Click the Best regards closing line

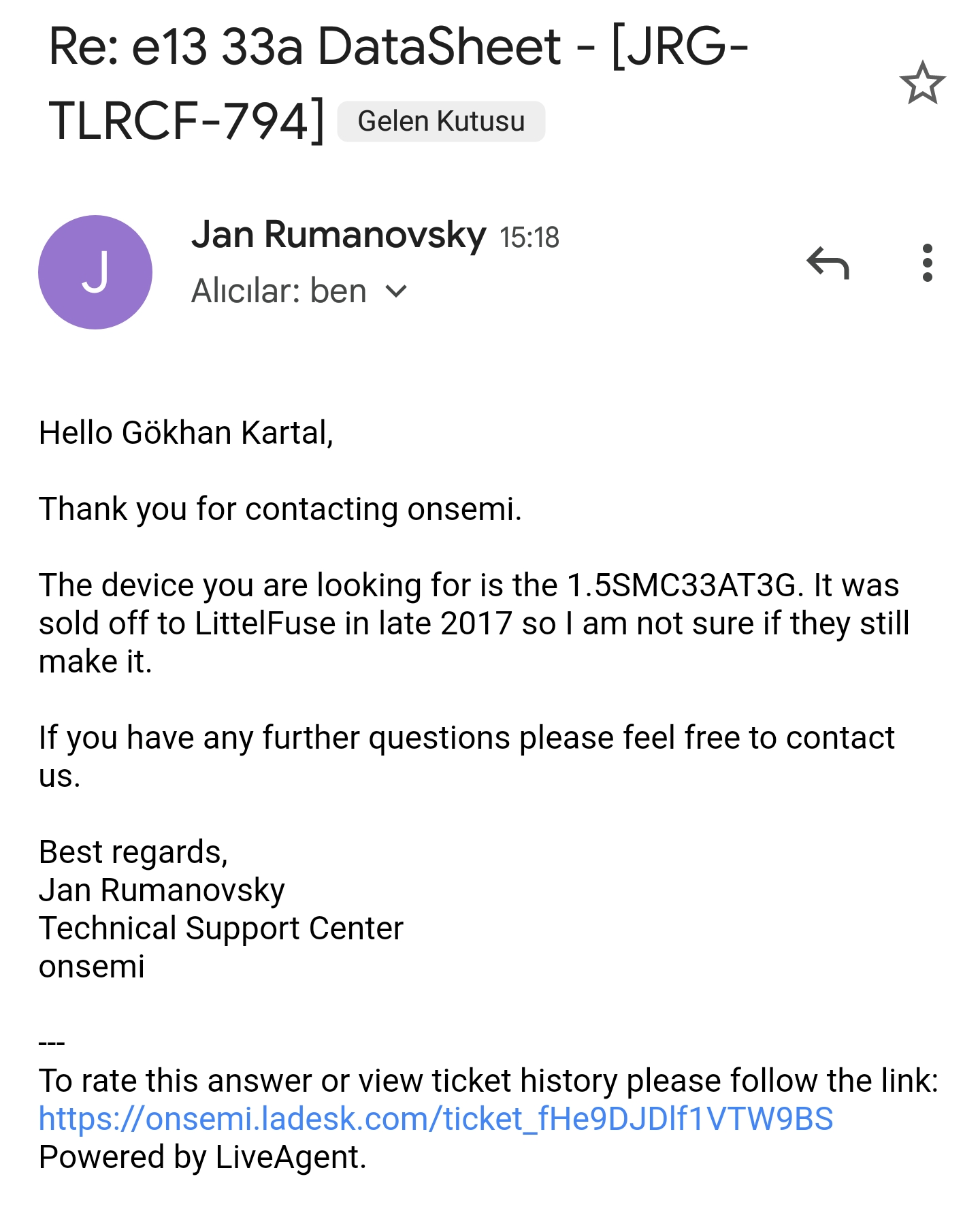click(133, 852)
